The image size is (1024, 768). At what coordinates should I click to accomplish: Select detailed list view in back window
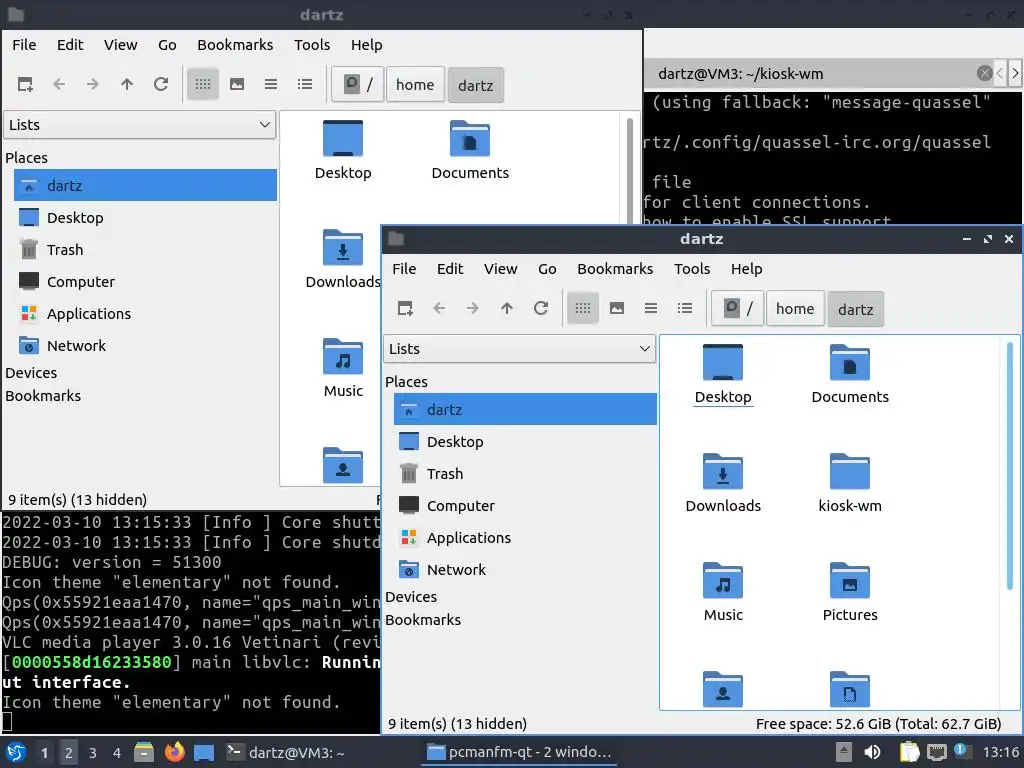point(304,84)
